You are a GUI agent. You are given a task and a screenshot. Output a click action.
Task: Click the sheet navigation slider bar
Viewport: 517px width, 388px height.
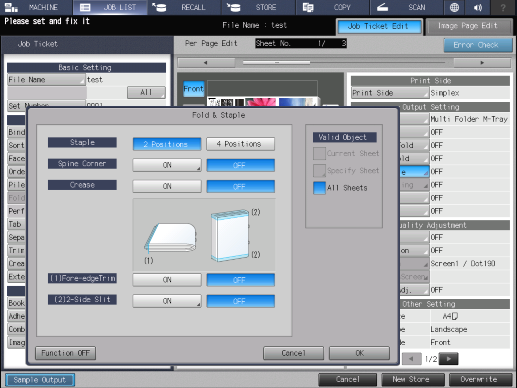pyautogui.click(x=344, y=62)
